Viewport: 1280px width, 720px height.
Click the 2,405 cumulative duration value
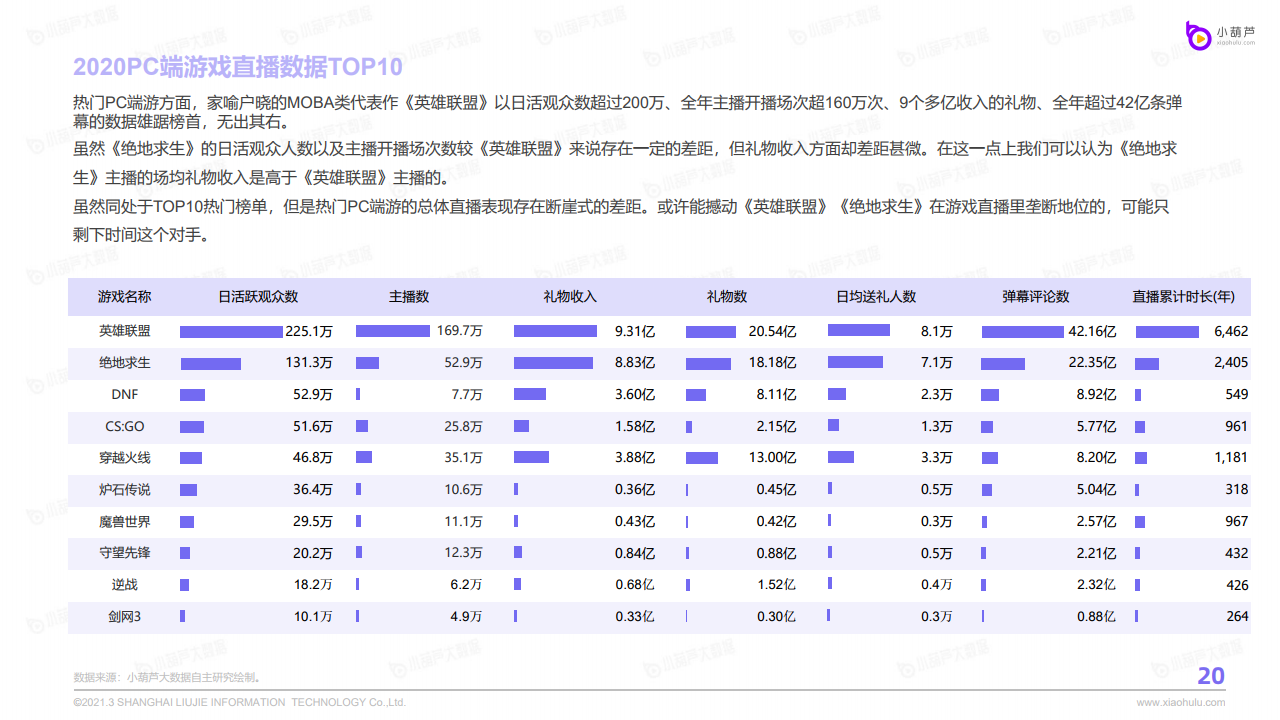[1231, 363]
